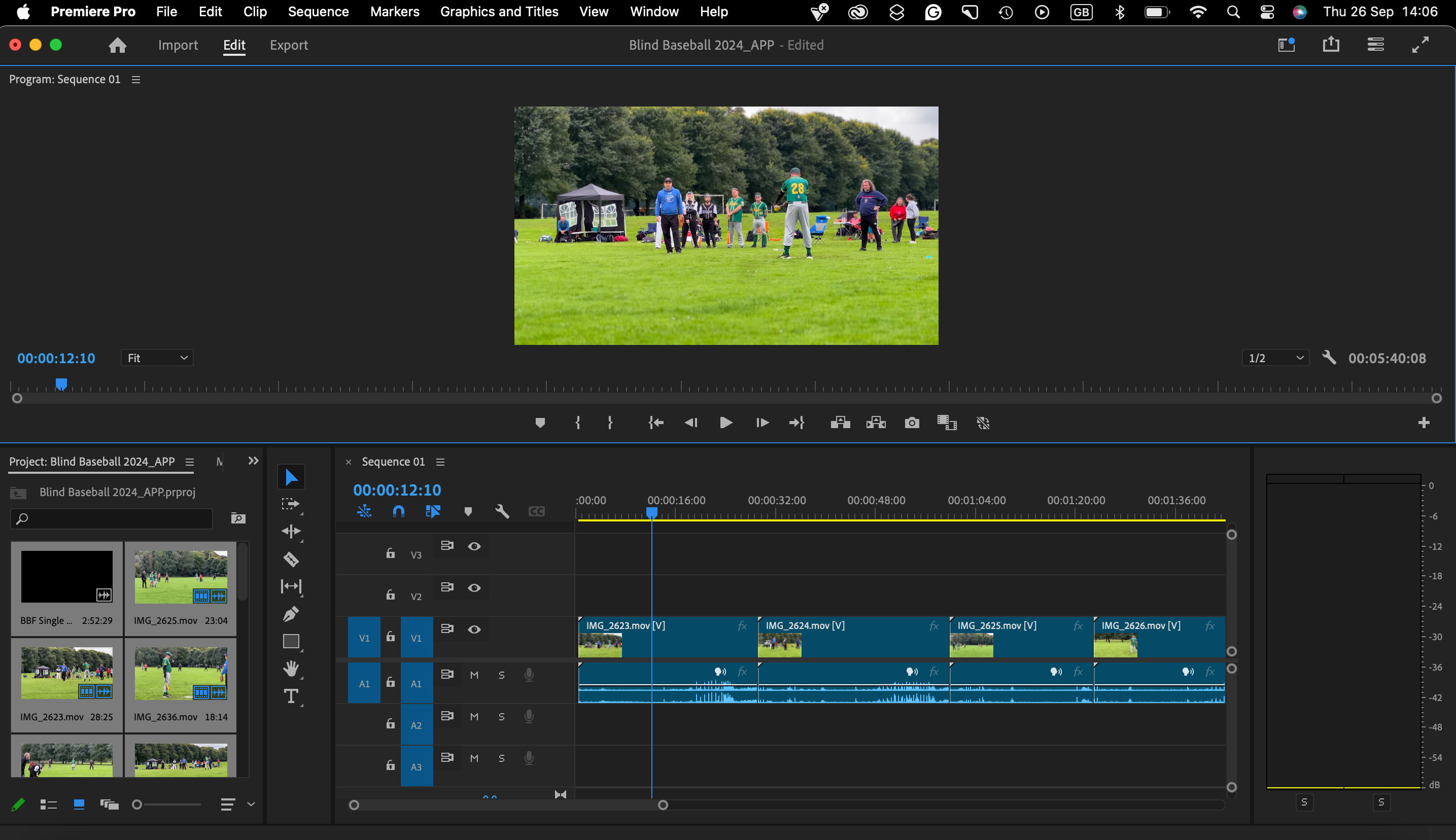Open Comparison View button
The width and height of the screenshot is (1456, 840).
(947, 423)
